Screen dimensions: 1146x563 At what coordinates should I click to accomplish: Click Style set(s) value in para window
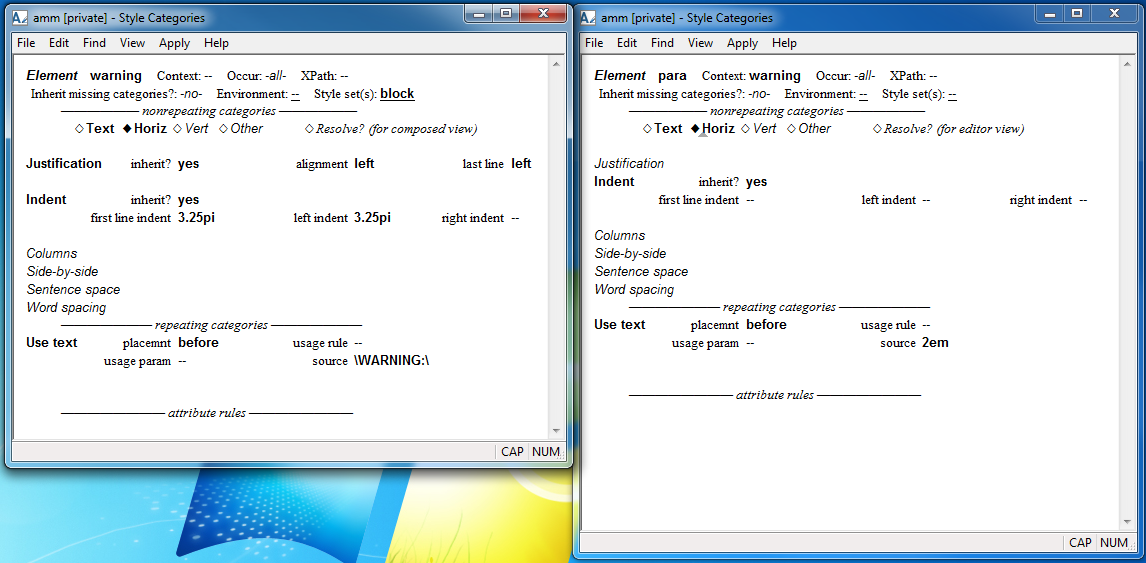(952, 94)
